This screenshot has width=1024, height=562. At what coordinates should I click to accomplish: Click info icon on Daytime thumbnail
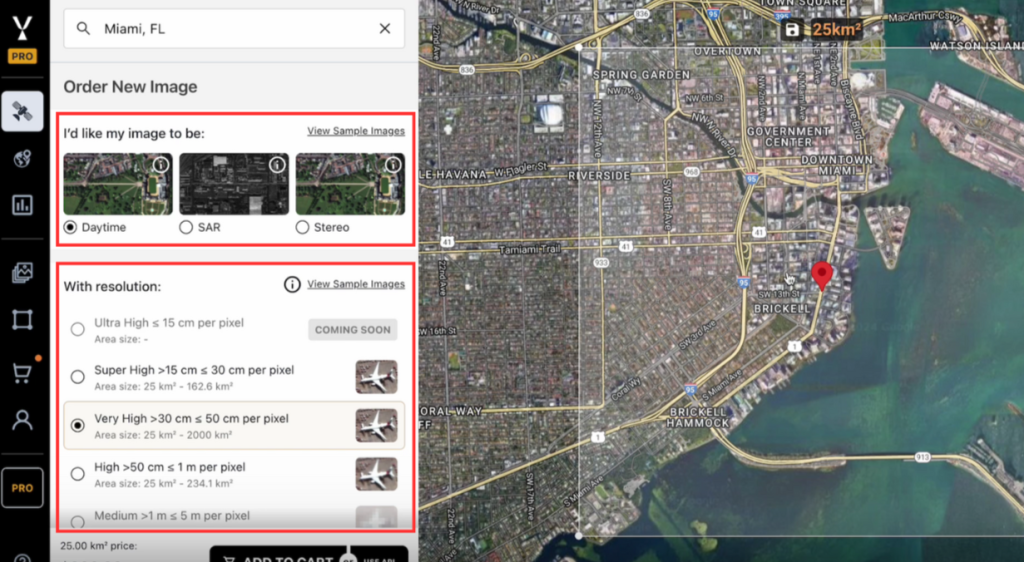coord(160,165)
